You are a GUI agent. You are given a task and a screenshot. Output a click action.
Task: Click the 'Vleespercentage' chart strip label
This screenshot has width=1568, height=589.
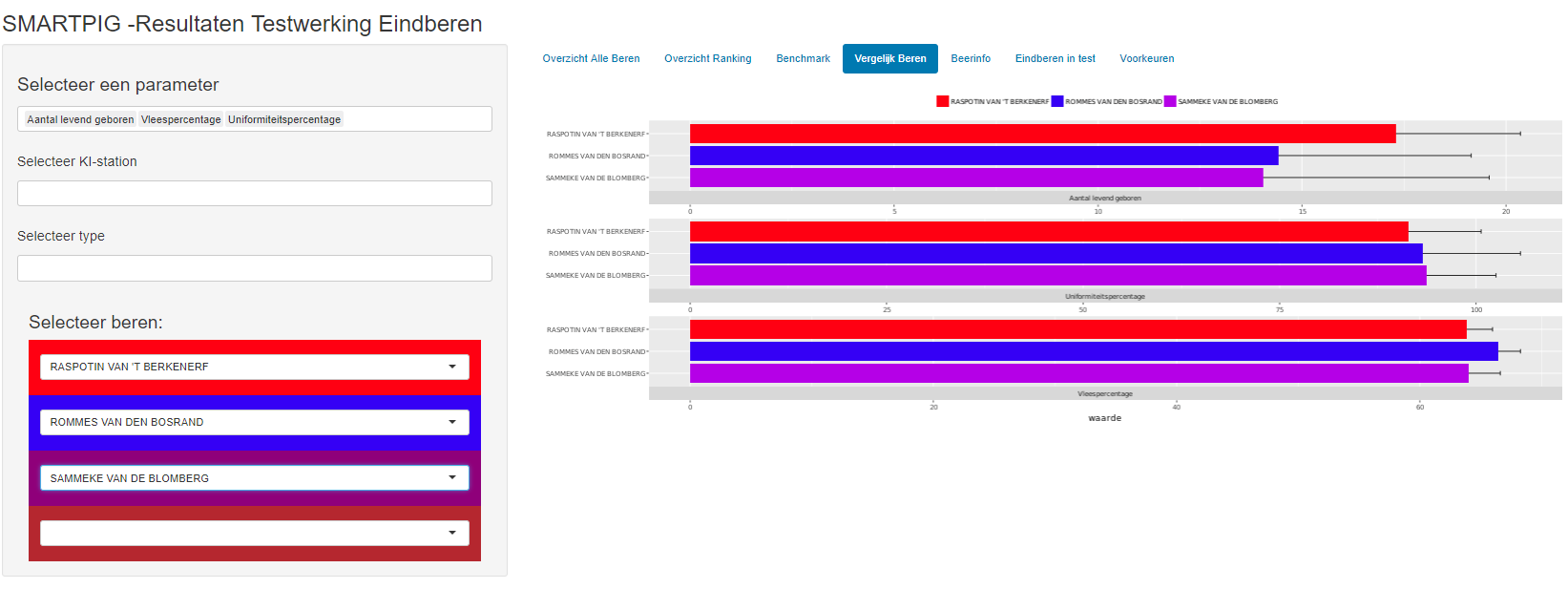pyautogui.click(x=1105, y=394)
